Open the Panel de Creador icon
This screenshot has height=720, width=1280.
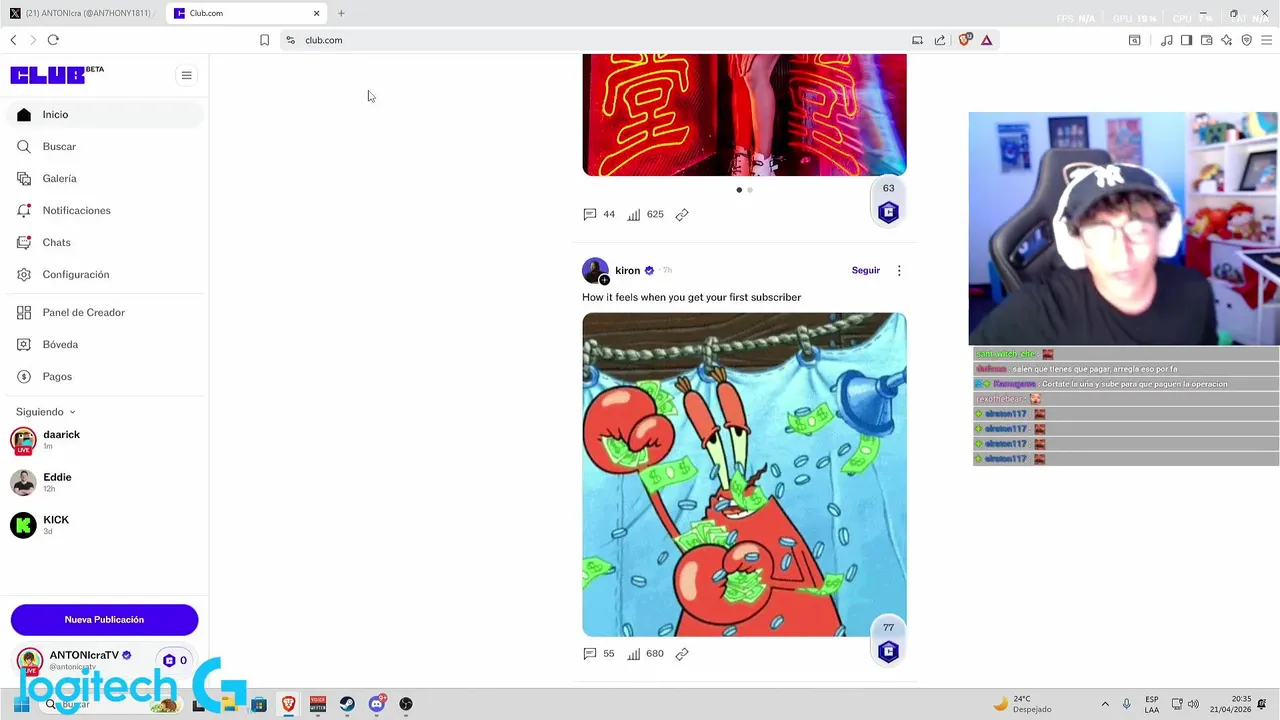pyautogui.click(x=24, y=313)
